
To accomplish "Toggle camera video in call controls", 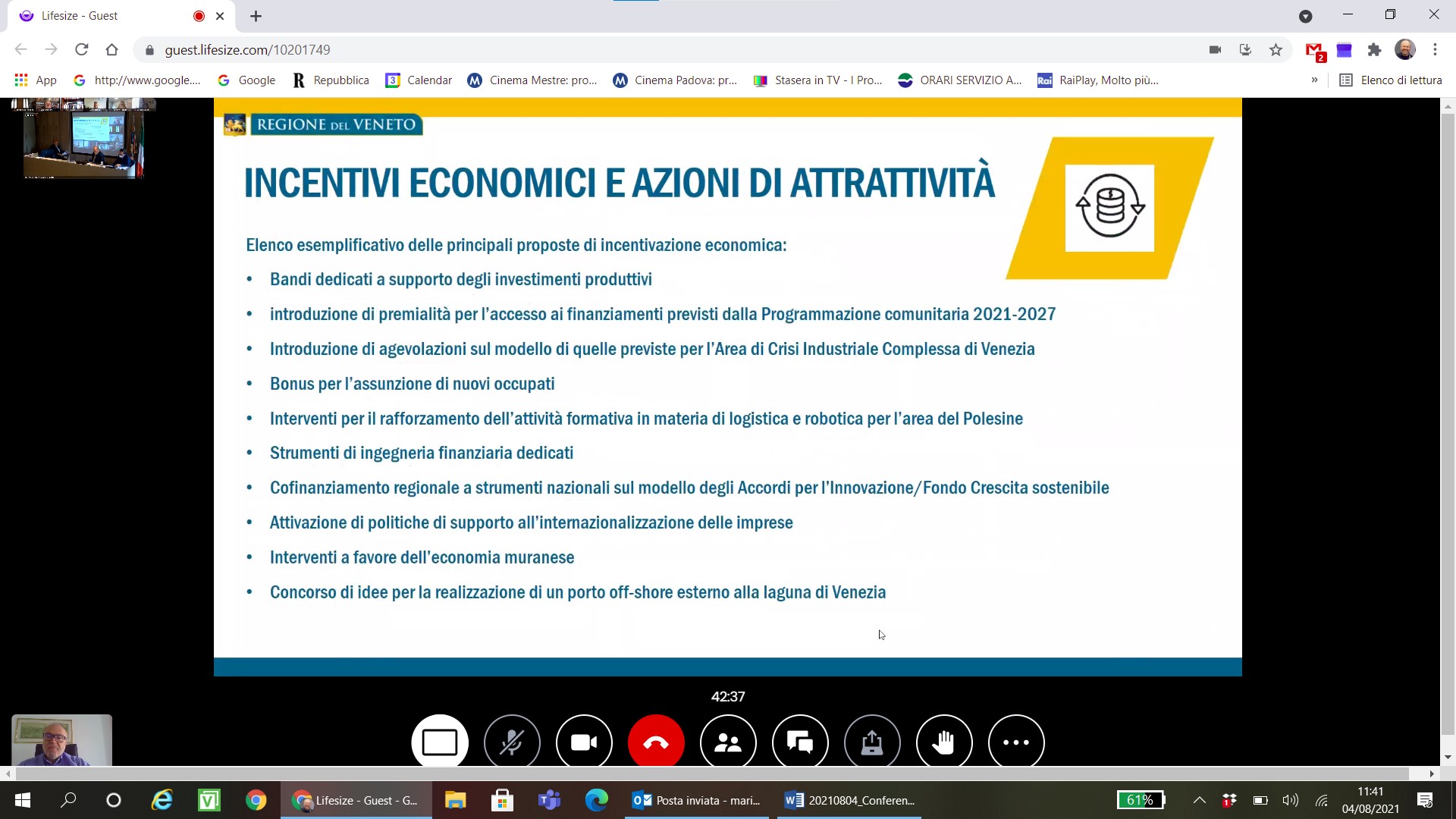I will (x=584, y=742).
